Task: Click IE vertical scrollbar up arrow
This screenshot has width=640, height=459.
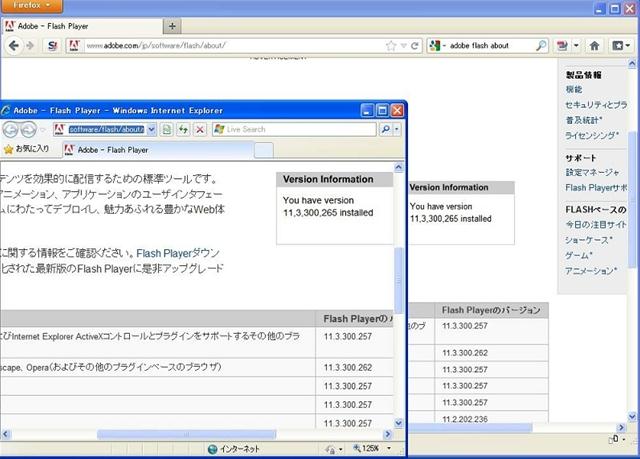Action: click(398, 167)
